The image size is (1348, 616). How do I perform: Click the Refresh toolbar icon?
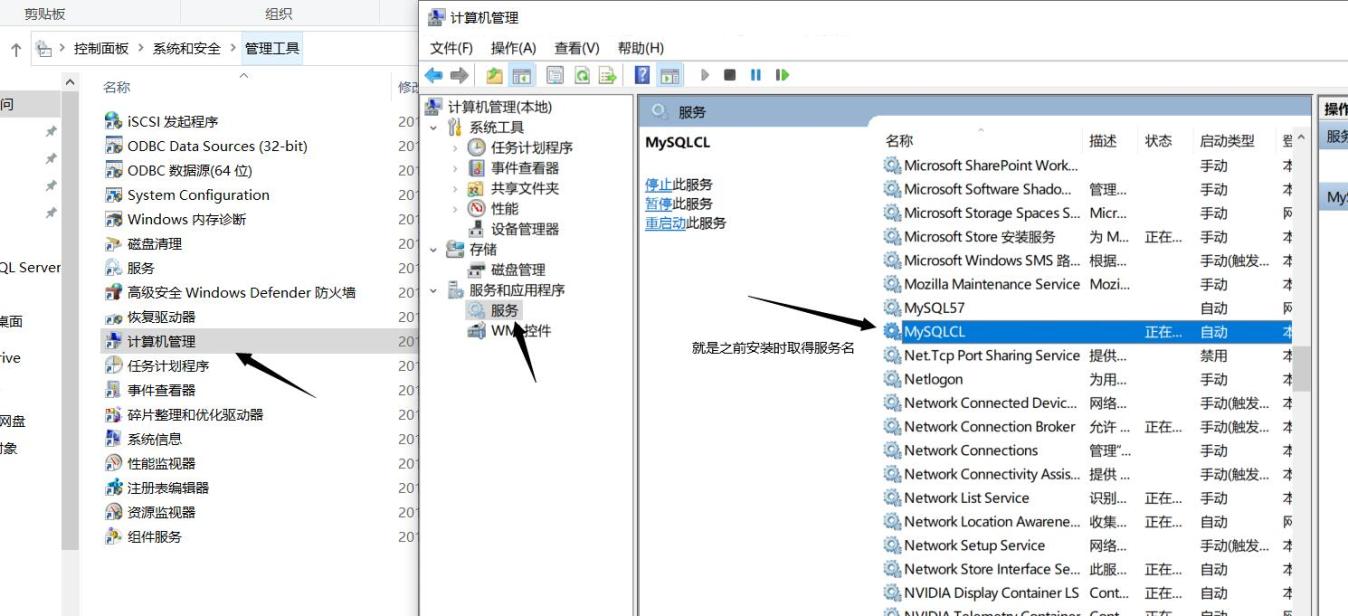coord(581,75)
